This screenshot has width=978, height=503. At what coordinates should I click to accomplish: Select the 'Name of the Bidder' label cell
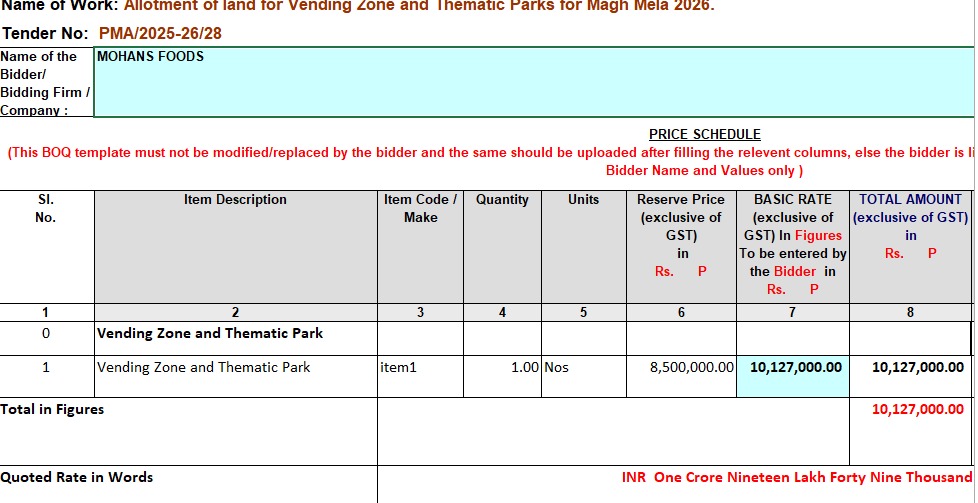coord(46,83)
